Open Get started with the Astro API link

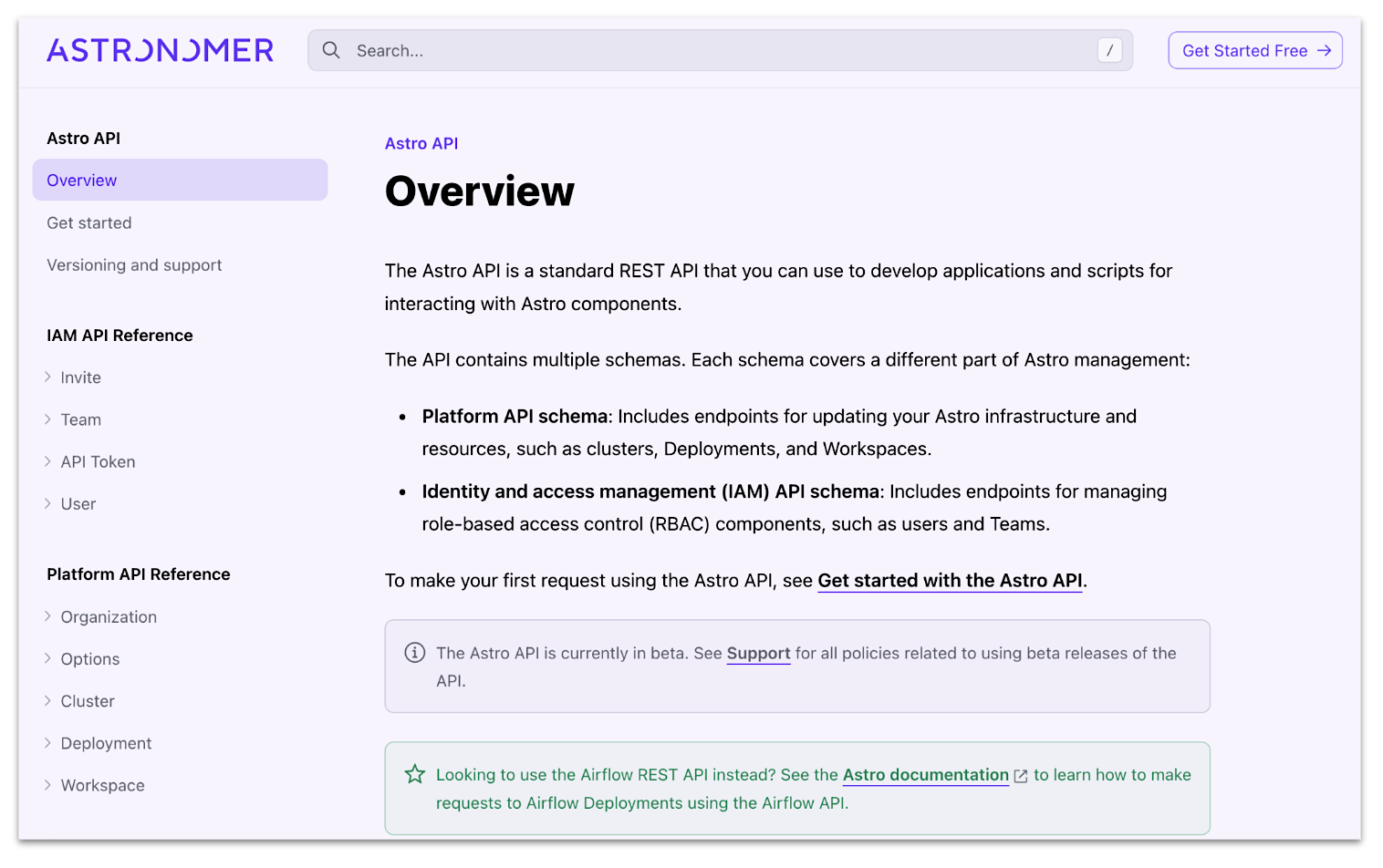click(950, 581)
